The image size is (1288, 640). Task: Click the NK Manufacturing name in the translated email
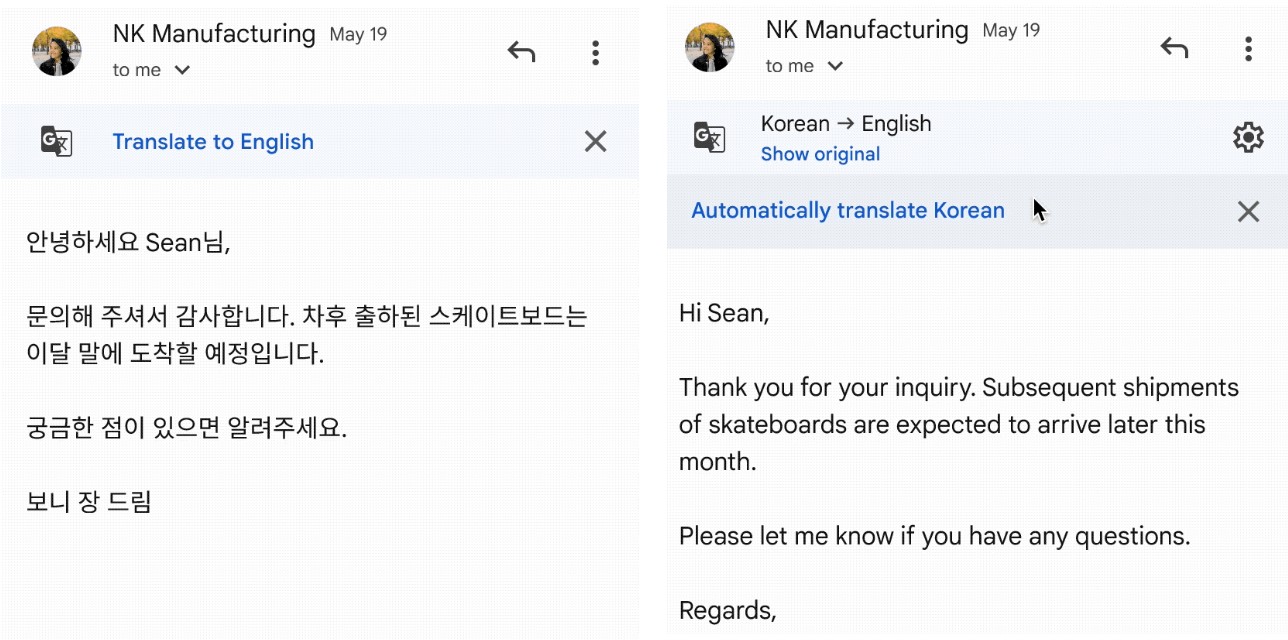point(867,30)
